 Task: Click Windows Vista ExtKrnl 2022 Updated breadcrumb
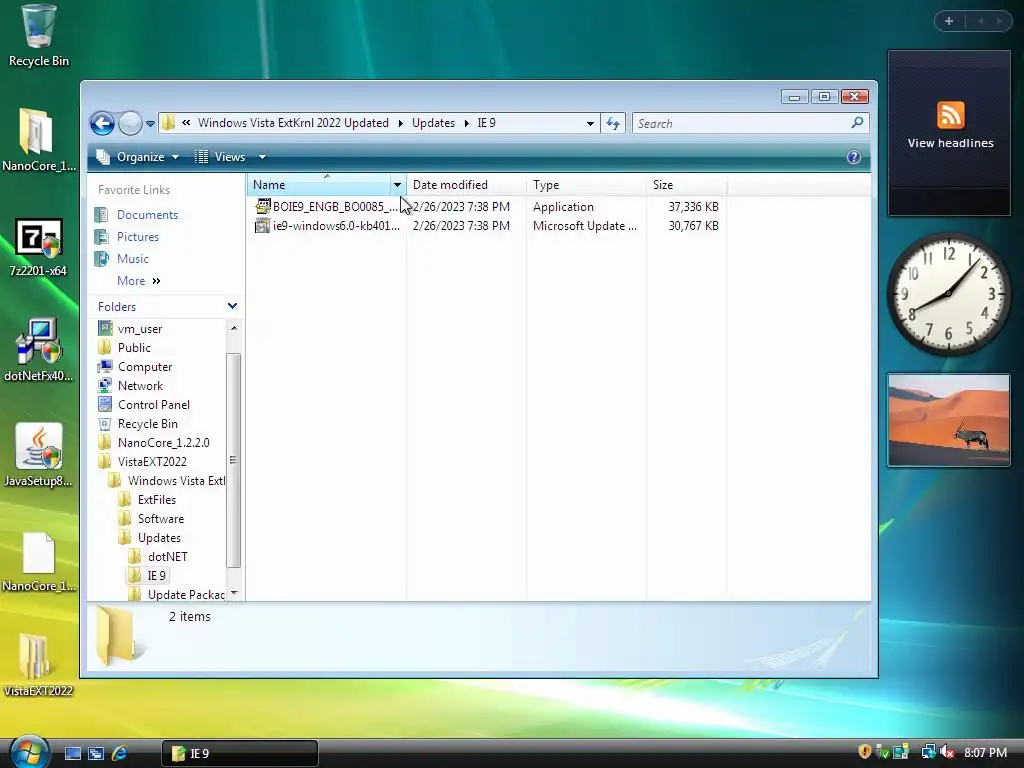pyautogui.click(x=293, y=123)
